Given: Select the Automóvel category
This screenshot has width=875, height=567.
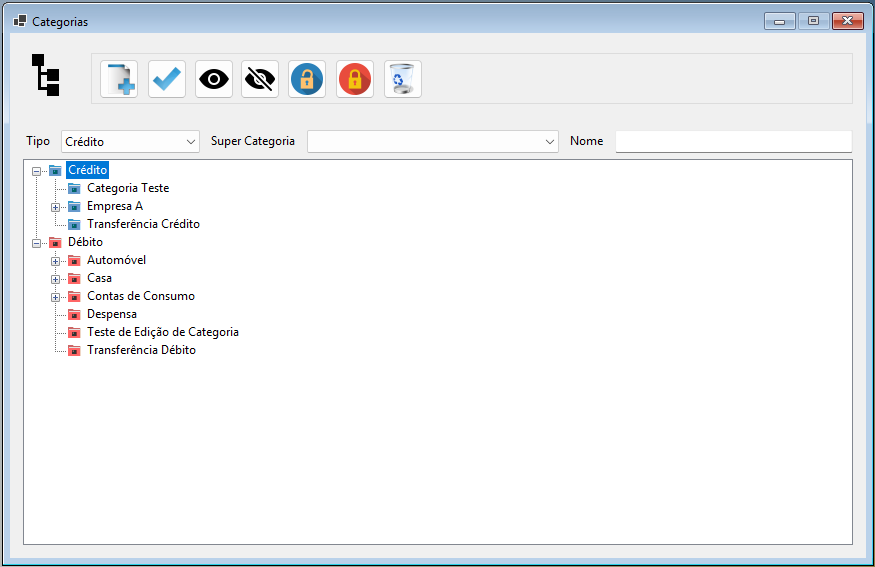Looking at the screenshot, I should tap(116, 260).
